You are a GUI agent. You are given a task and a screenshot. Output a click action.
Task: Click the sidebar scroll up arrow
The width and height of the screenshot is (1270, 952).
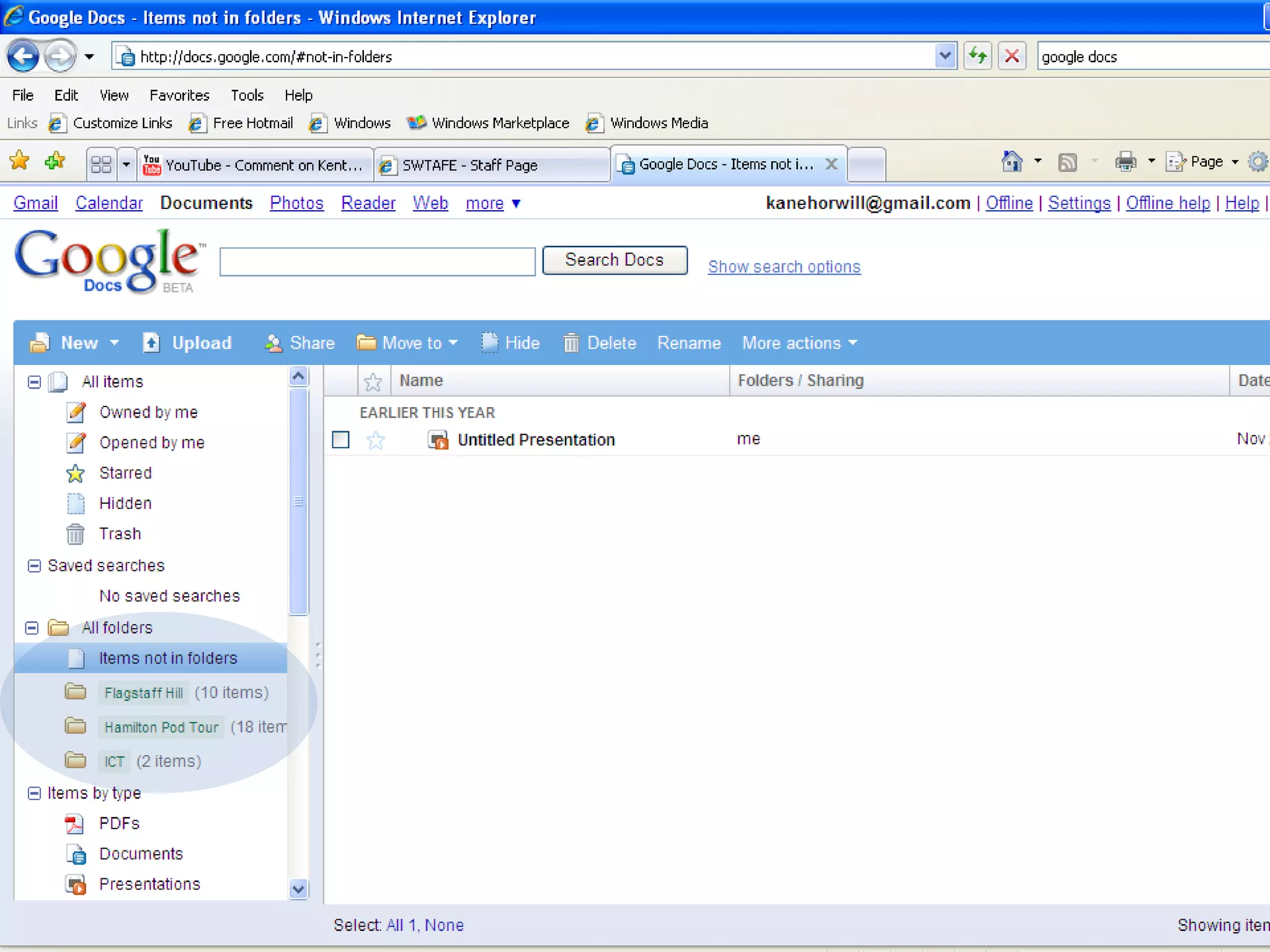tap(298, 376)
